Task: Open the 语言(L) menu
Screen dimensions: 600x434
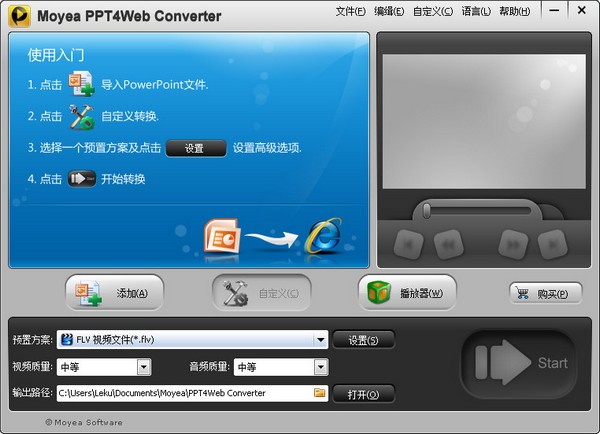Action: 476,11
